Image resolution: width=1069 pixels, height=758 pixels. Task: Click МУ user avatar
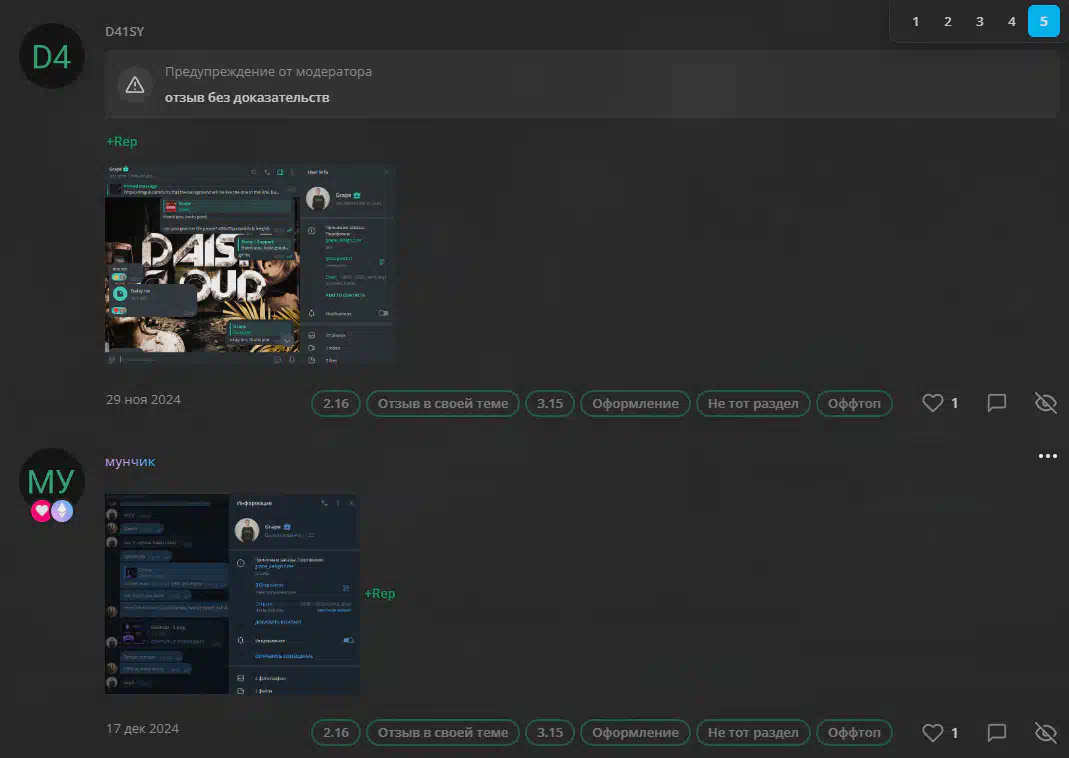click(51, 481)
